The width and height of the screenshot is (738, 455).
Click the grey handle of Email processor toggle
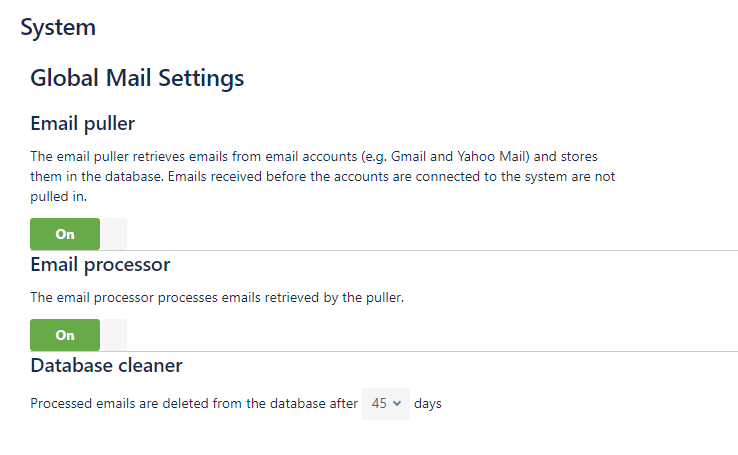114,335
